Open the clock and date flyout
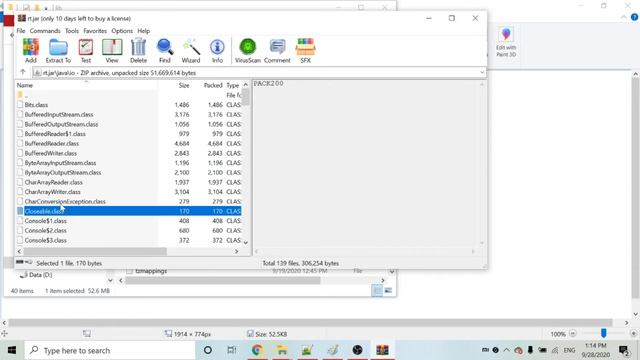This screenshot has width=640, height=360. pos(596,350)
